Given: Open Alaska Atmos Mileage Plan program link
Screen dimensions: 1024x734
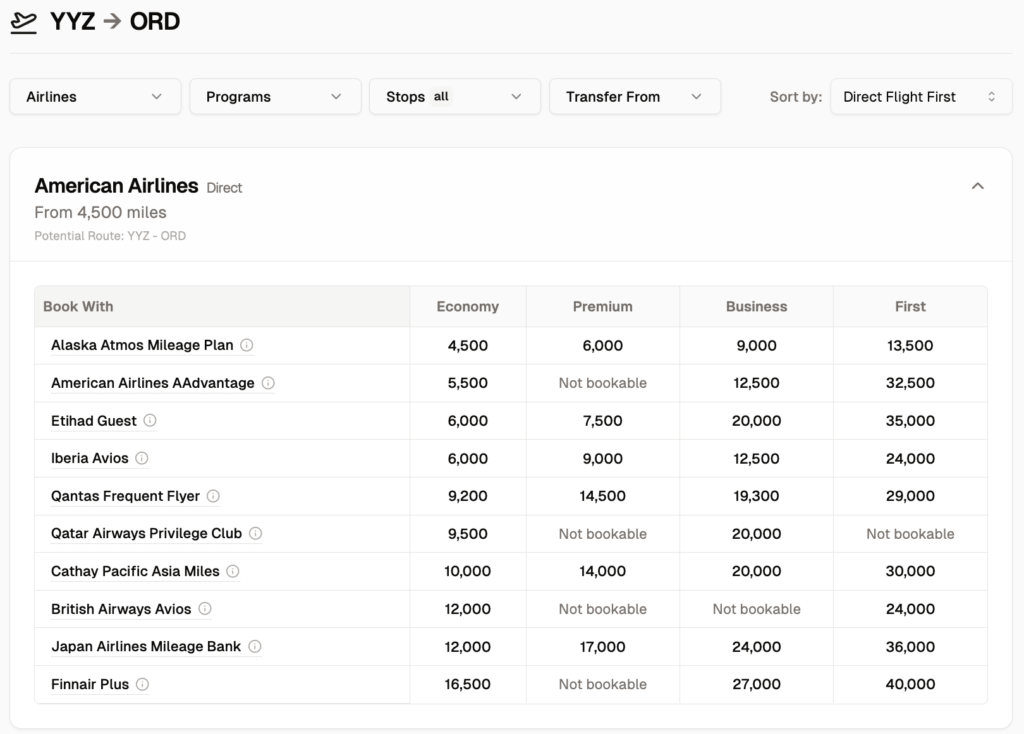Looking at the screenshot, I should [x=142, y=345].
